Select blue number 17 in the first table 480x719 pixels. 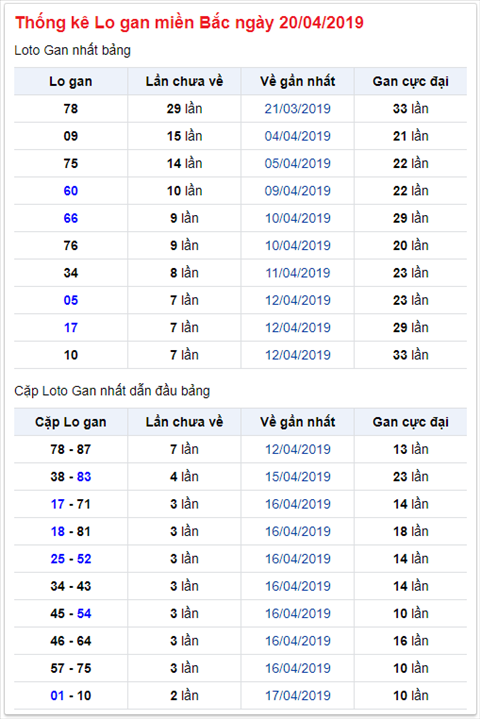tap(71, 328)
